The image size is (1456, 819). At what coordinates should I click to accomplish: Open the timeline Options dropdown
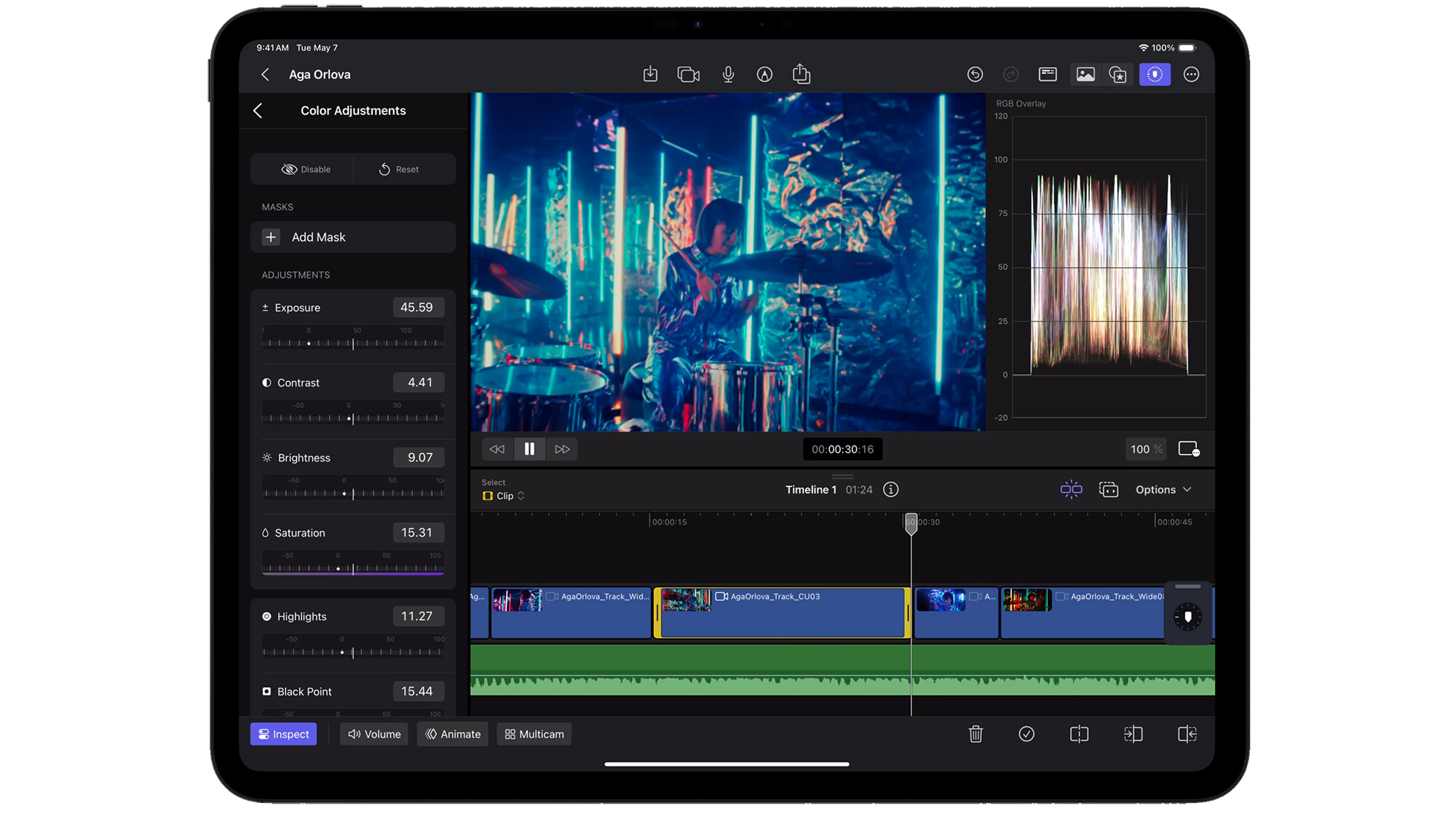click(1163, 490)
